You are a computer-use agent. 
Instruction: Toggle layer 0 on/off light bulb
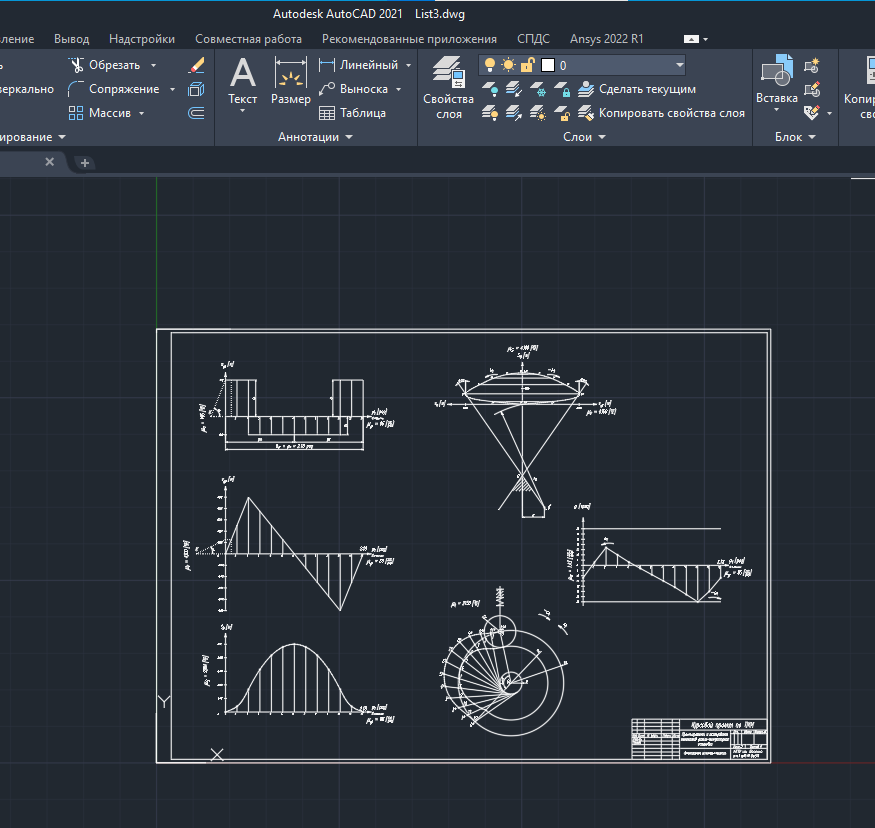point(490,65)
